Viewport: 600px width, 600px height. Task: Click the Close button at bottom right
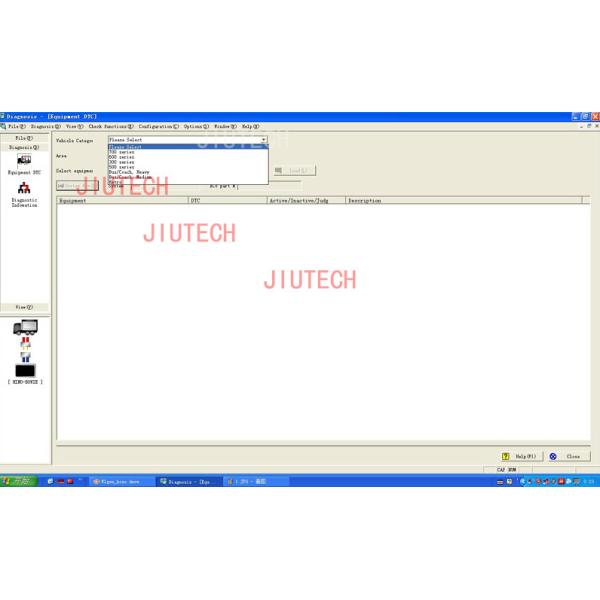[566, 456]
